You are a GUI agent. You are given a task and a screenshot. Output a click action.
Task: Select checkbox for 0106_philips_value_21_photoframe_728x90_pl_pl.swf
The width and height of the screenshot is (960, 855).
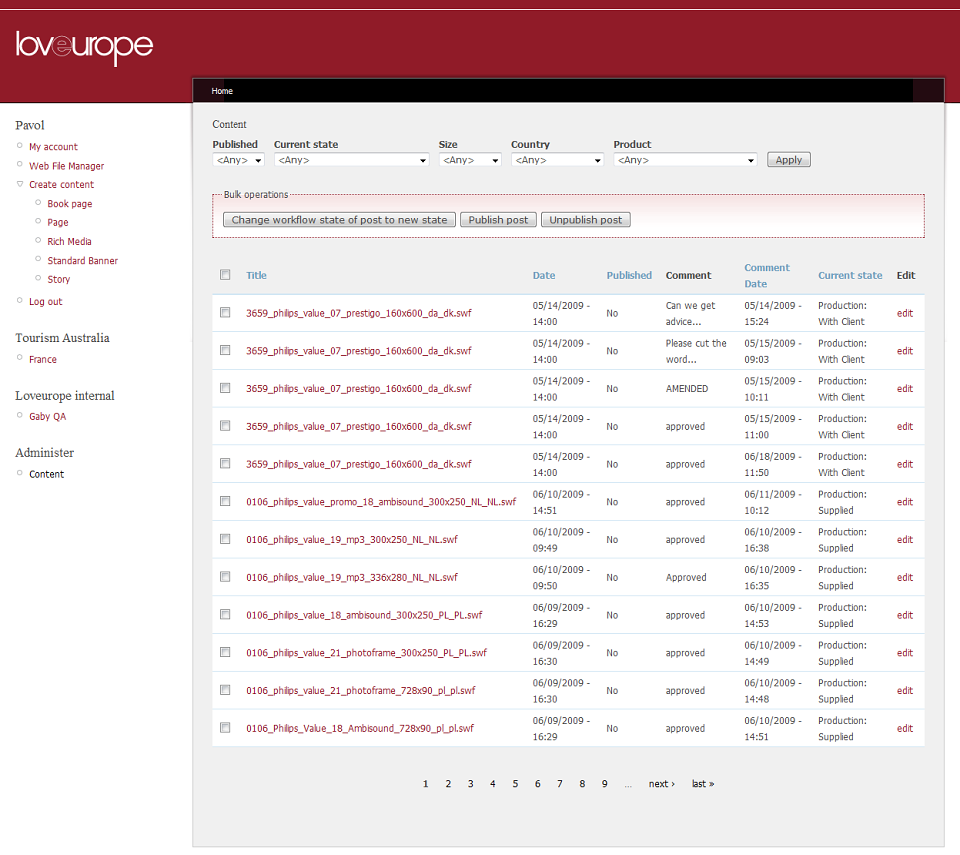pos(225,690)
